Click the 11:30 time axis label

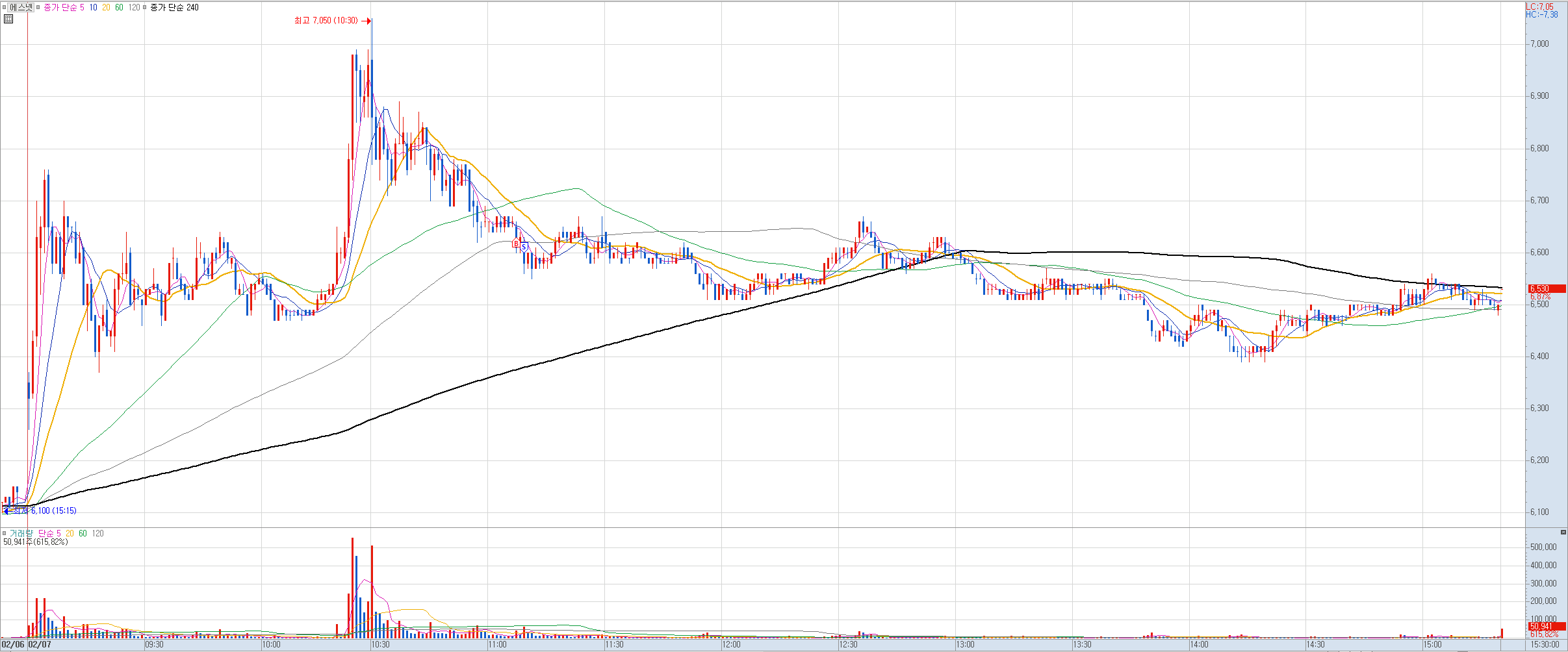pos(615,645)
